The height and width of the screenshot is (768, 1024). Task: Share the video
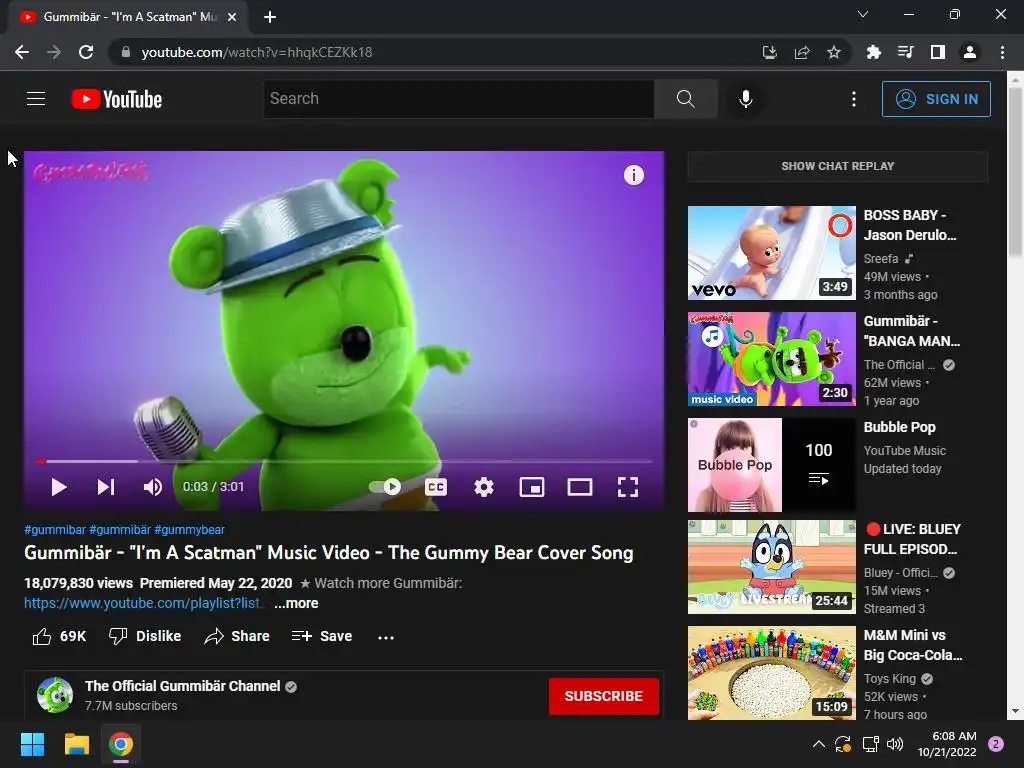click(236, 636)
